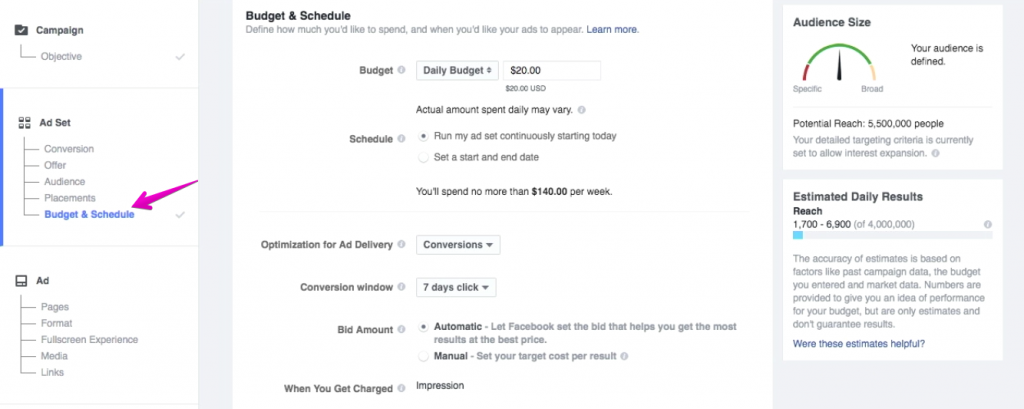The width and height of the screenshot is (1024, 409).
Task: Expand the 7 days click dropdown
Action: pos(456,287)
